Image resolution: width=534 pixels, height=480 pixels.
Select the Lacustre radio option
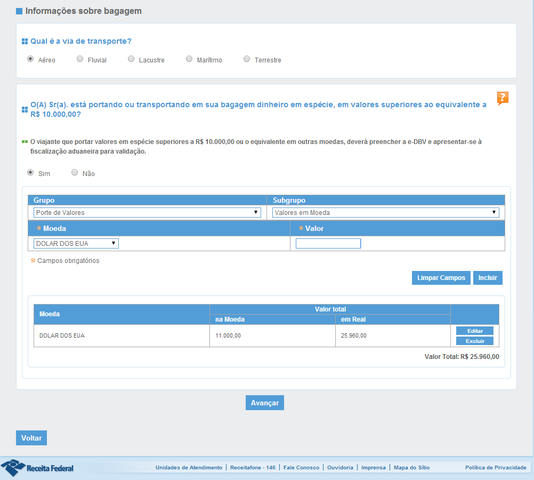(131, 59)
